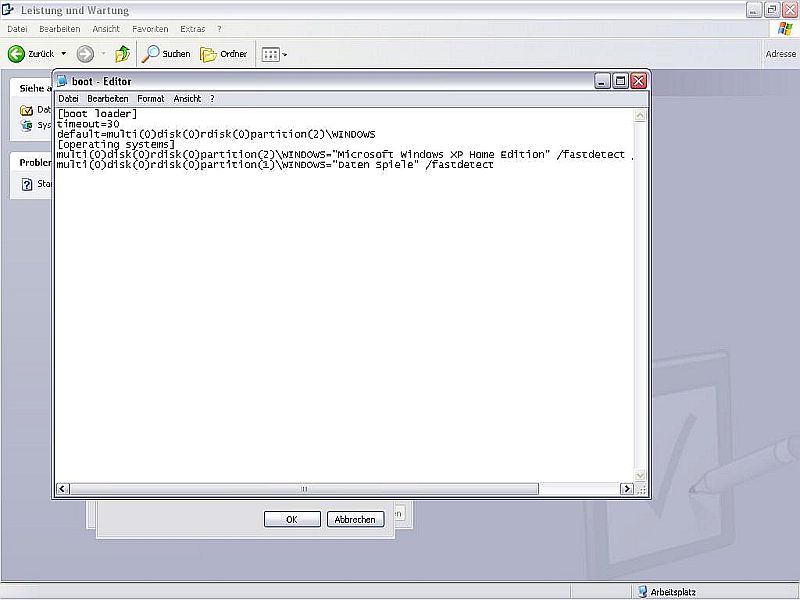Click the green Zurück back arrow
This screenshot has width=800, height=600.
click(x=16, y=54)
